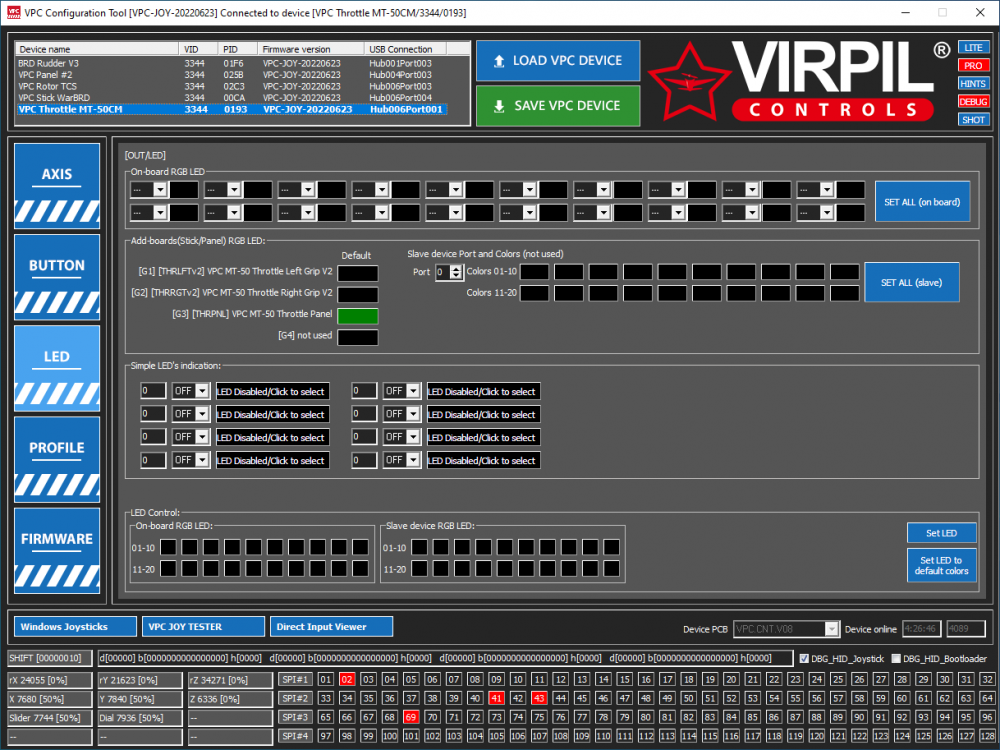The width and height of the screenshot is (1000, 750).
Task: Toggle the HINTS option
Action: pos(973,84)
